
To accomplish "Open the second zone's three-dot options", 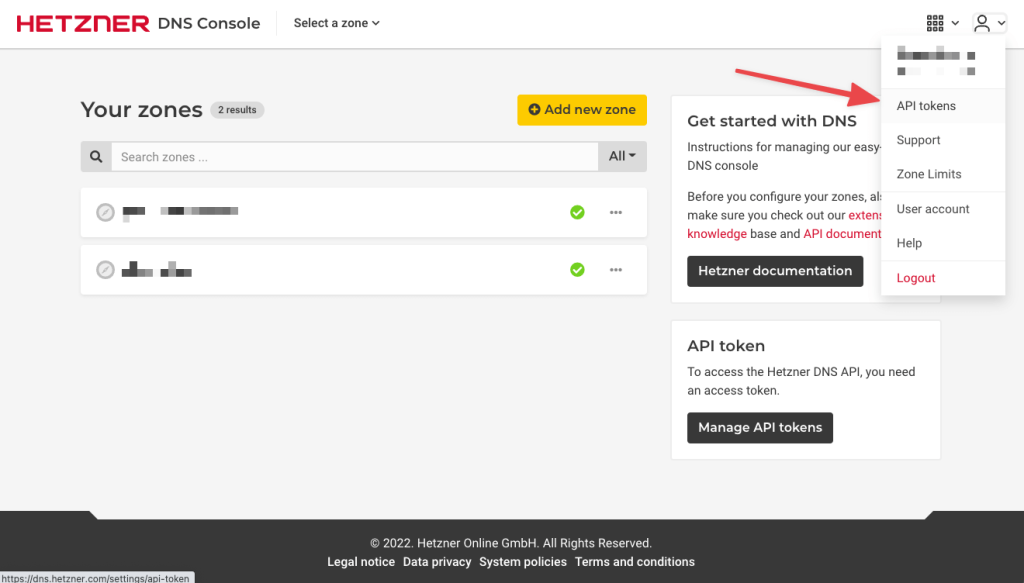I will [x=616, y=270].
